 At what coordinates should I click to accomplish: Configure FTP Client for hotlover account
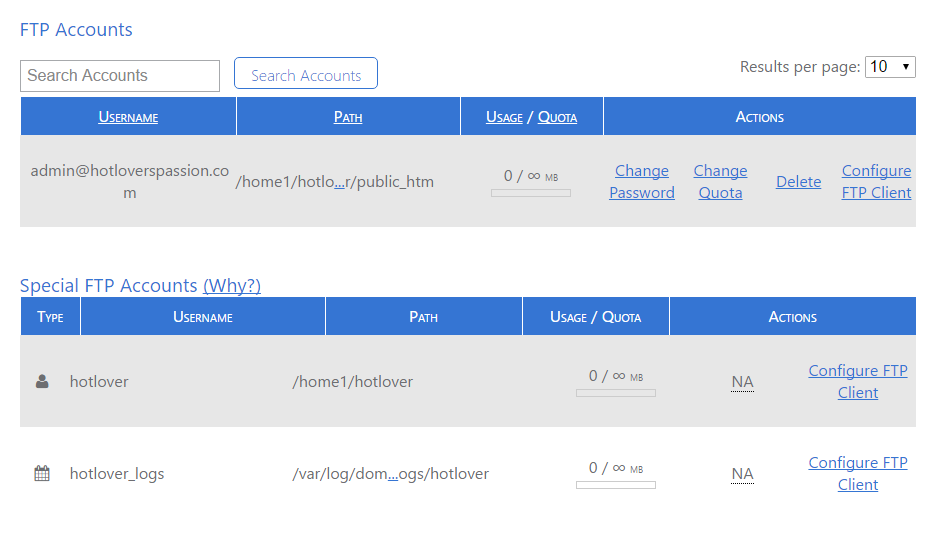858,382
